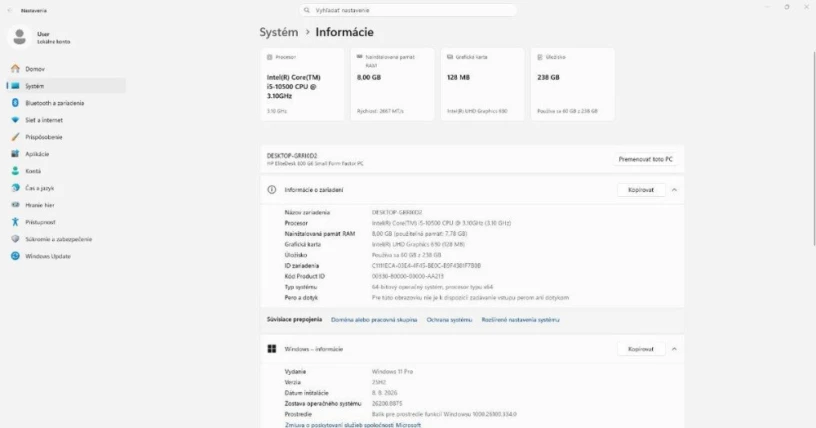The image size is (816, 428).
Task: Click the Kód Product ID value text
Action: tap(407, 276)
